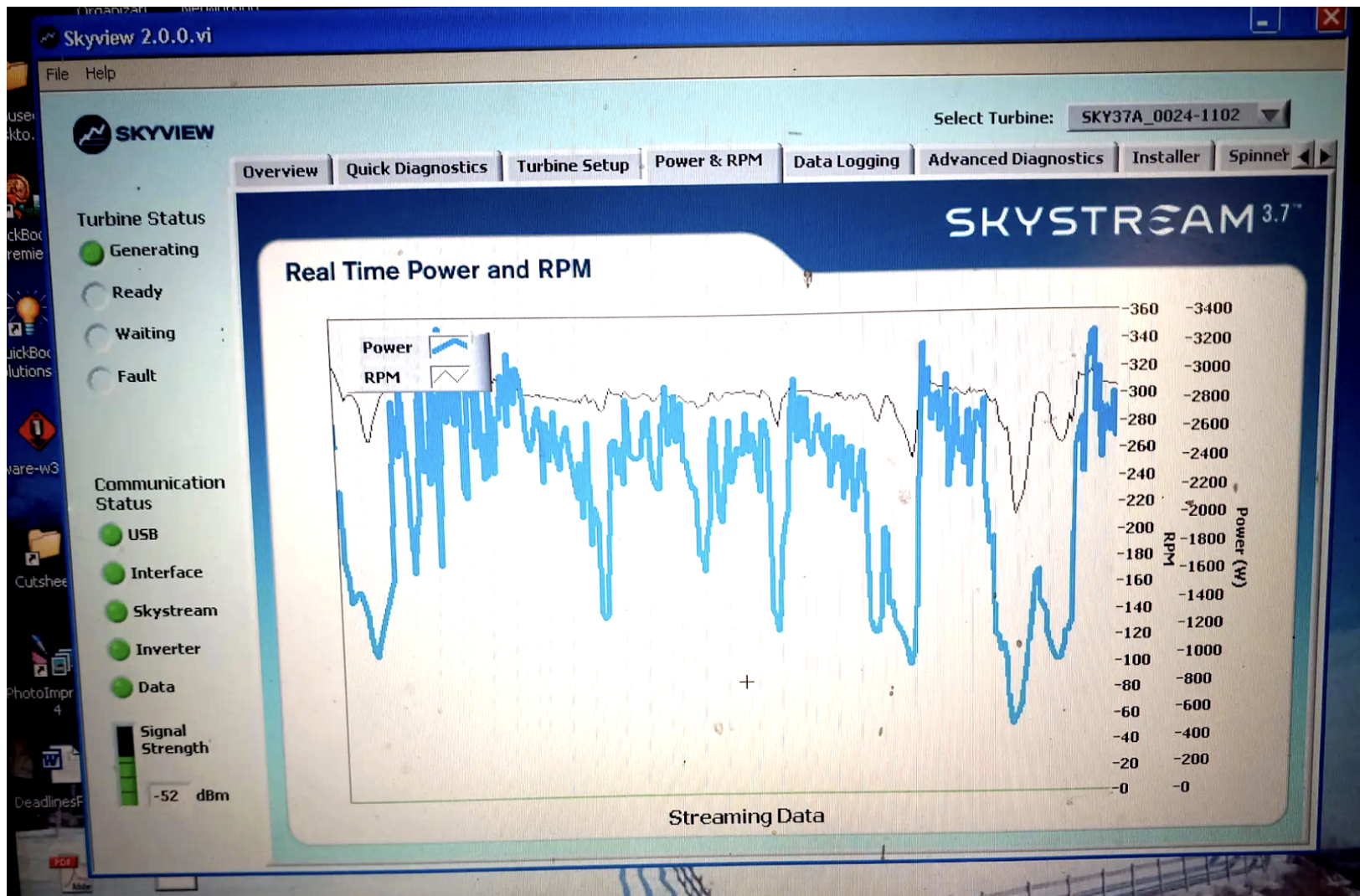Click the Generating status indicator
1360x896 pixels.
[92, 252]
